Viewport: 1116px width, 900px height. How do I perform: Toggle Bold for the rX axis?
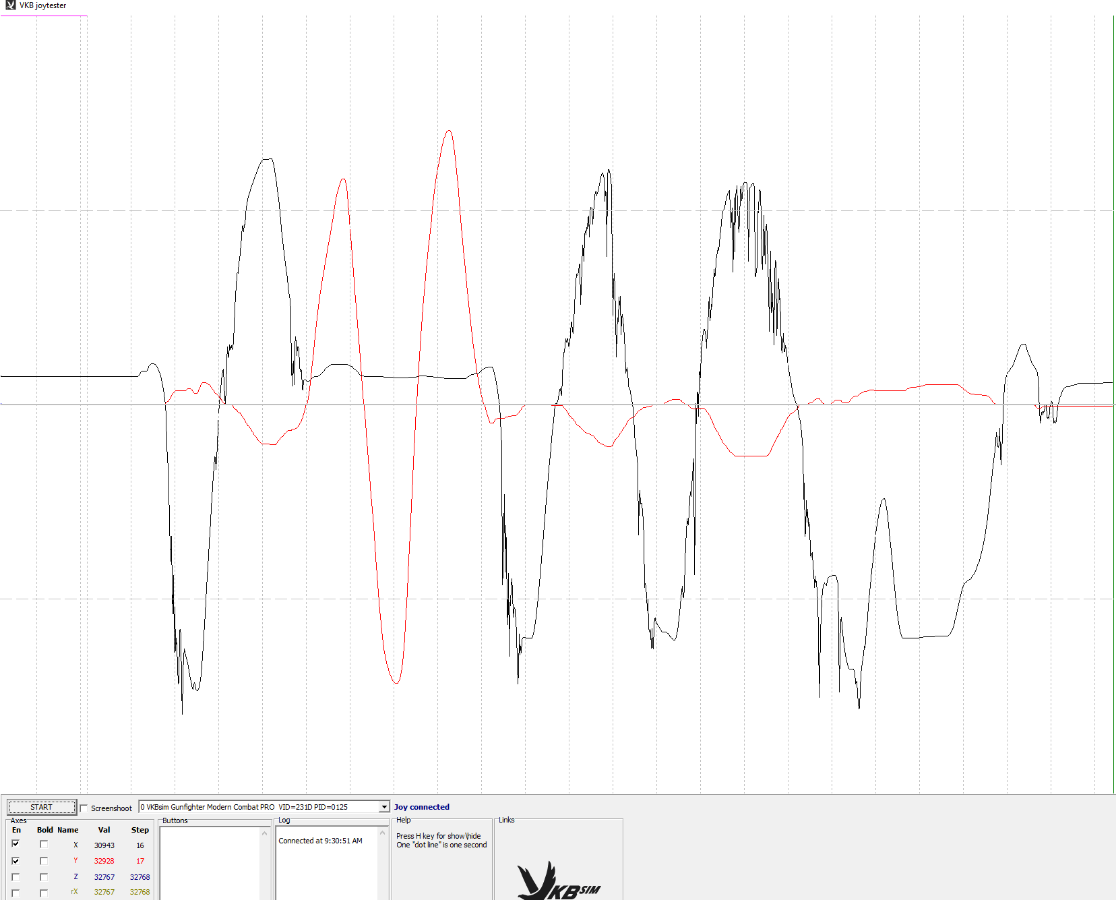[44, 892]
